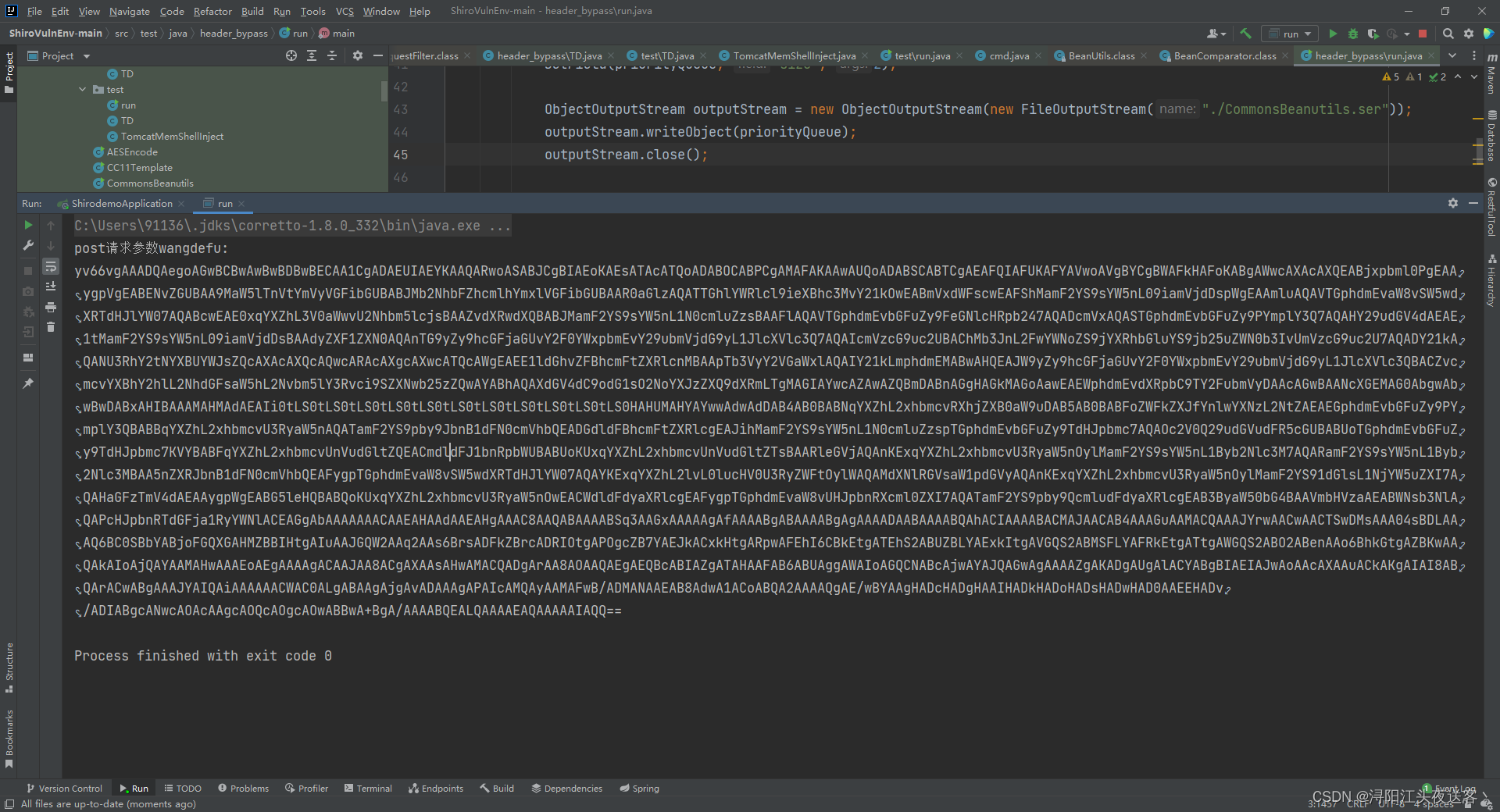The height and width of the screenshot is (812, 1500).
Task: Click the java.exe command line in console
Action: (x=293, y=226)
